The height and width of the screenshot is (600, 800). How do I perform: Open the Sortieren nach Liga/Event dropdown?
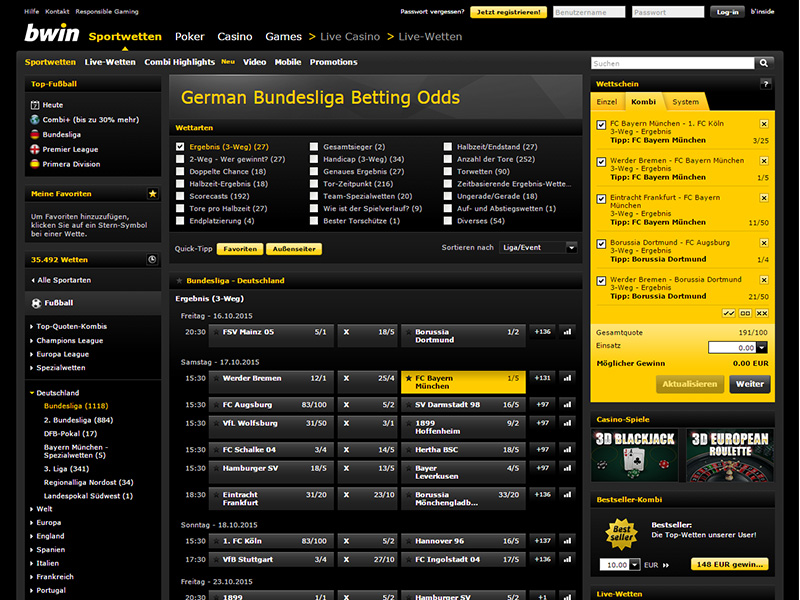click(x=538, y=248)
